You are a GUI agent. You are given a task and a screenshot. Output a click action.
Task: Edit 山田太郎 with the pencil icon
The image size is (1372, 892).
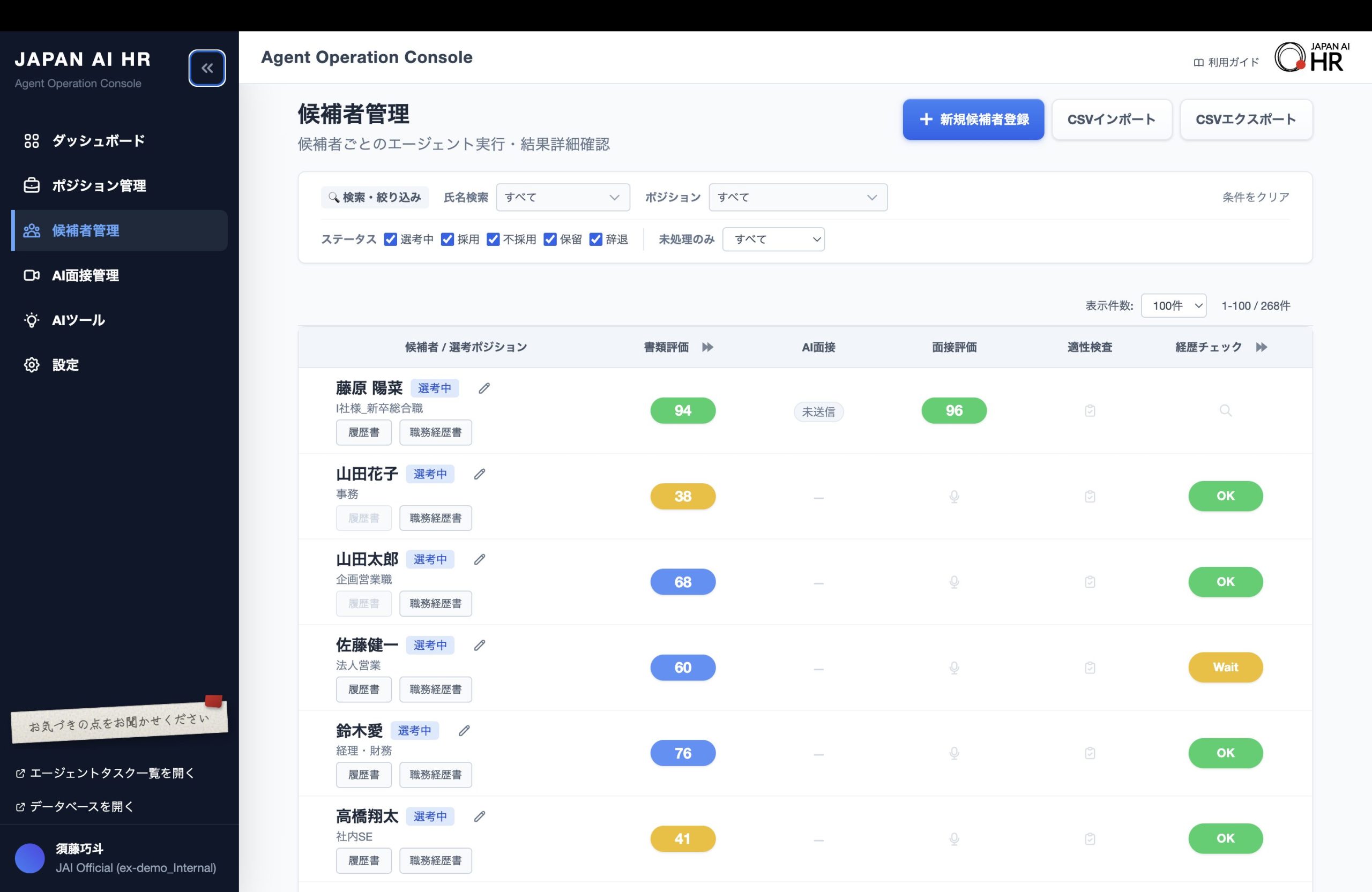coord(480,559)
